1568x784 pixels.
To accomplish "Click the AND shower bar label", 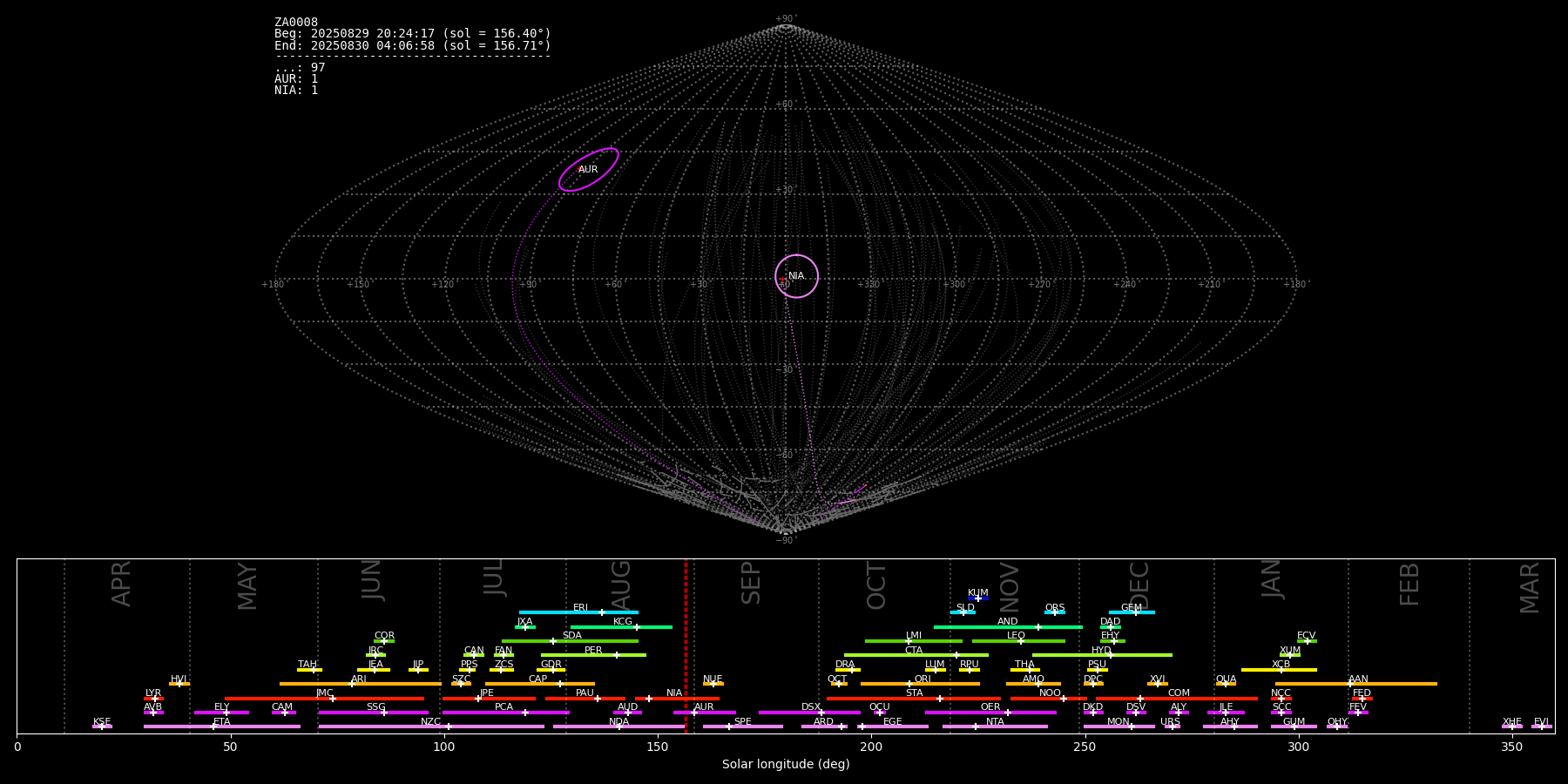I will pyautogui.click(x=1008, y=622).
